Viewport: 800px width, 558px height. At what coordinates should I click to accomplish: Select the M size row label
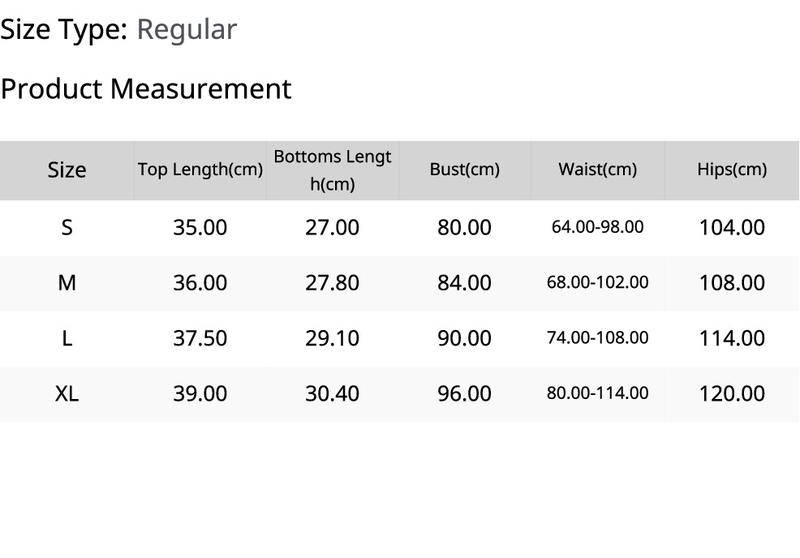coord(67,283)
